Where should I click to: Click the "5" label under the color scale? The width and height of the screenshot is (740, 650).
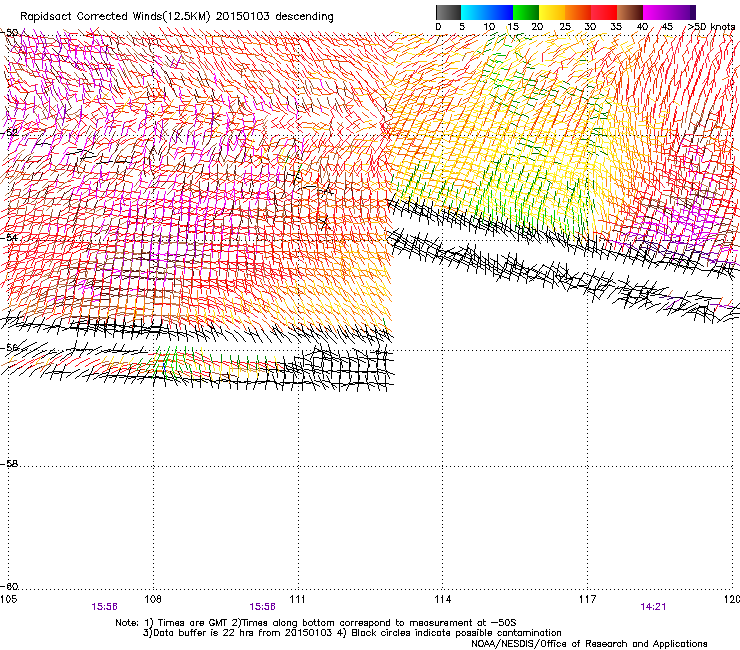pyautogui.click(x=462, y=27)
